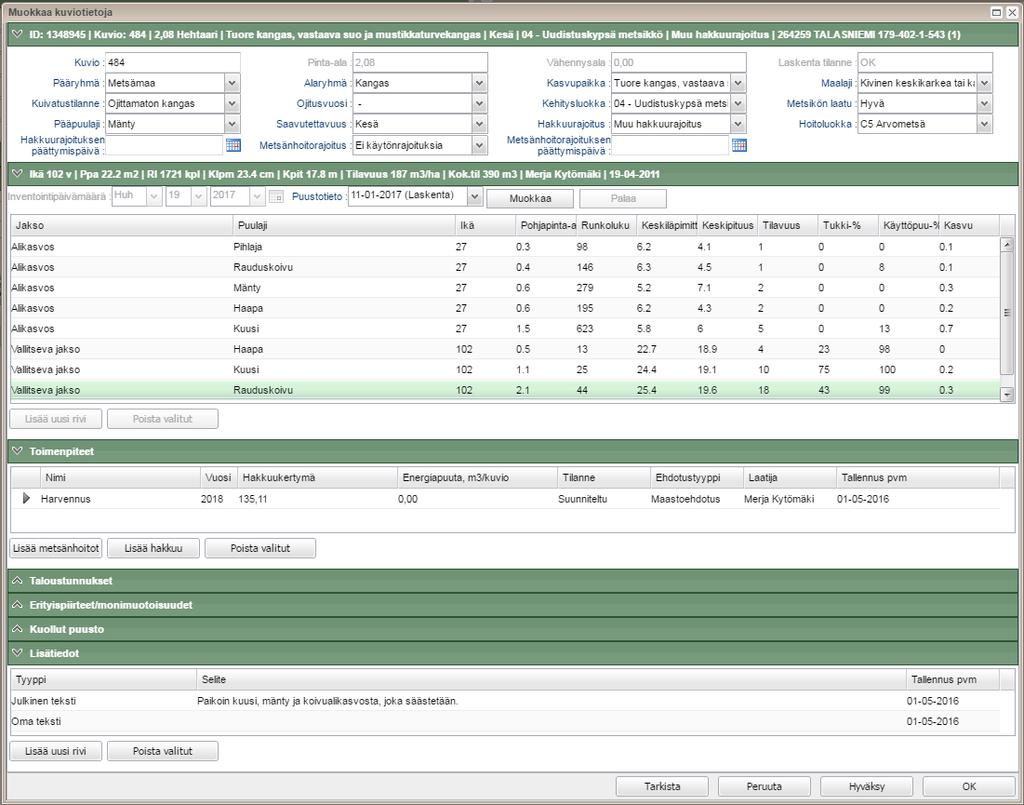This screenshot has width=1024, height=805.
Task: Select the Oma teksti row
Action: point(504,721)
